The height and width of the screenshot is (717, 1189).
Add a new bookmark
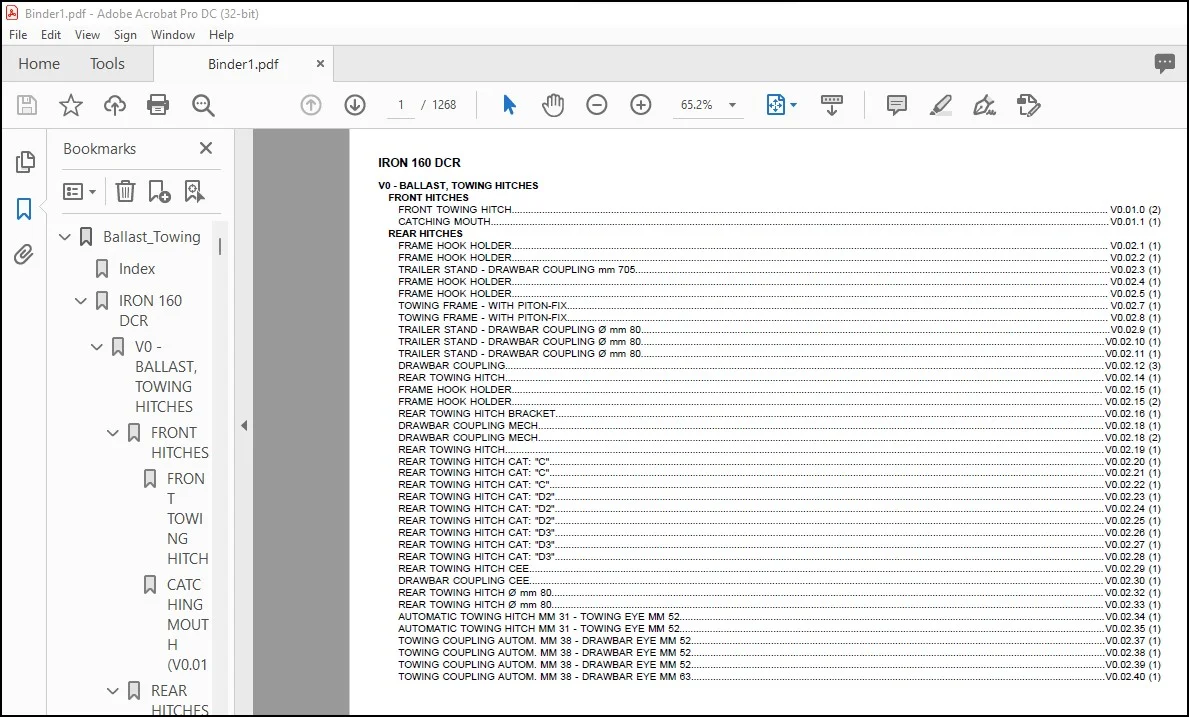159,192
